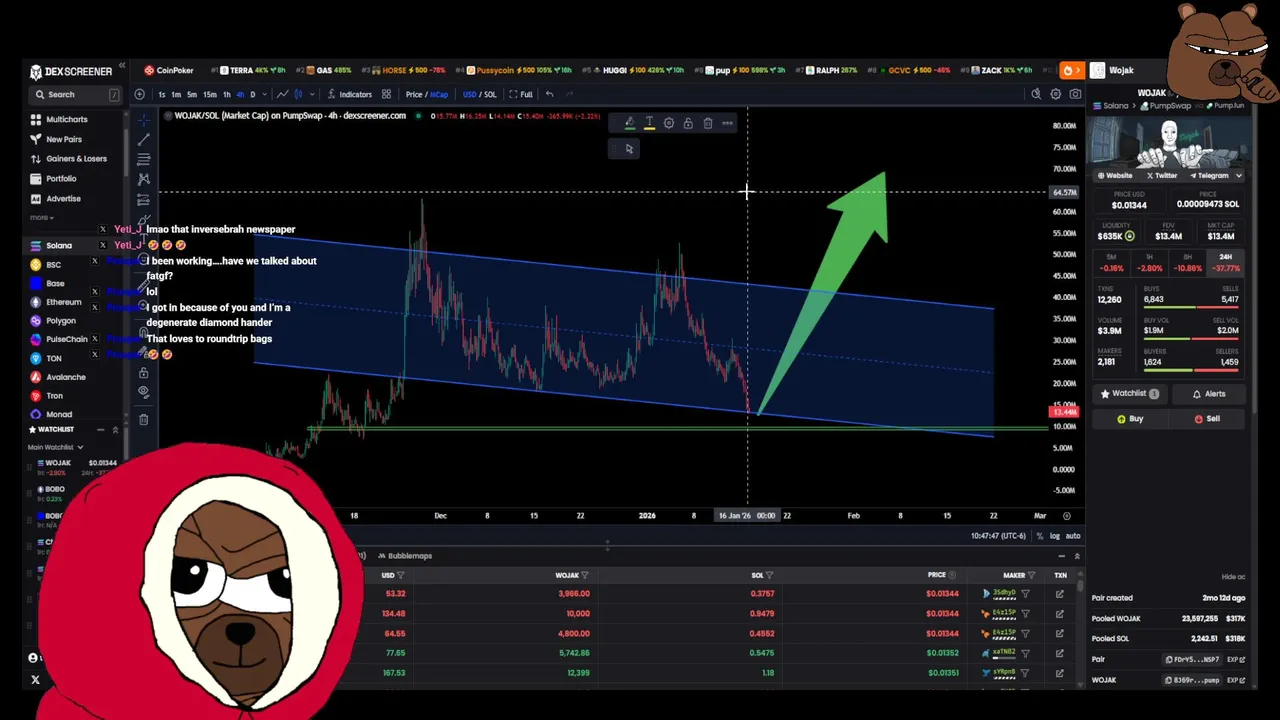Open drawing settings gear in floating toolbar
Viewport: 1280px width, 720px height.
(669, 123)
